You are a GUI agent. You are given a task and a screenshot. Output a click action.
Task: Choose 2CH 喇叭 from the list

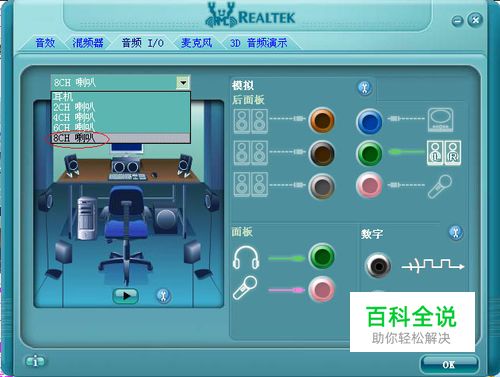pos(121,107)
